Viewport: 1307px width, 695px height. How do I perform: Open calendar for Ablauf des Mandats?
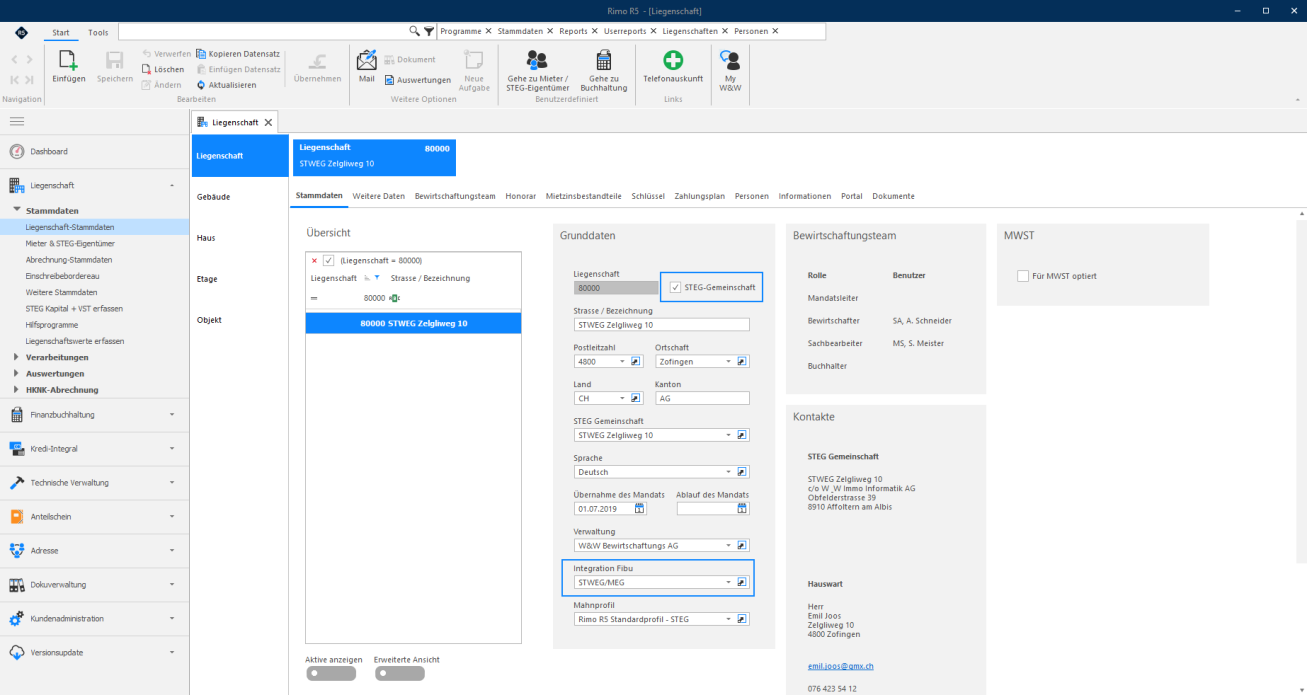tap(742, 508)
